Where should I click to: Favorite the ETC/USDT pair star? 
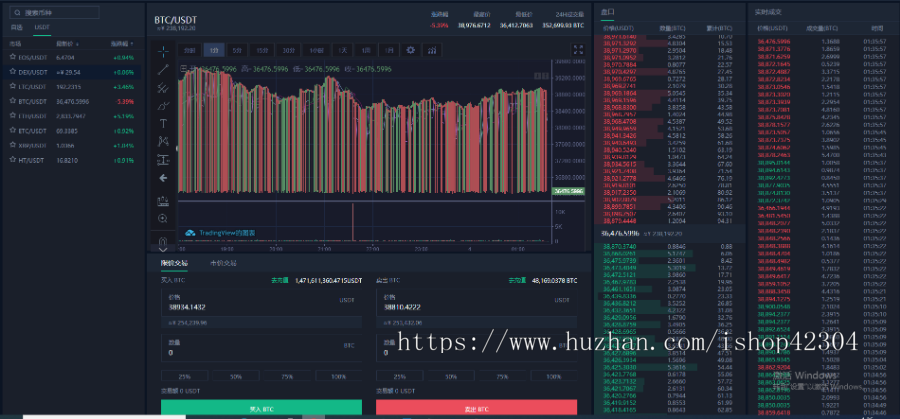[13, 131]
